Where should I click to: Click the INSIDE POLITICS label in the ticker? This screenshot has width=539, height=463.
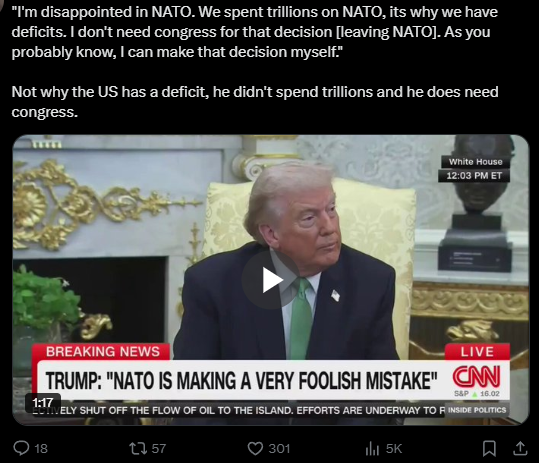pyautogui.click(x=477, y=410)
